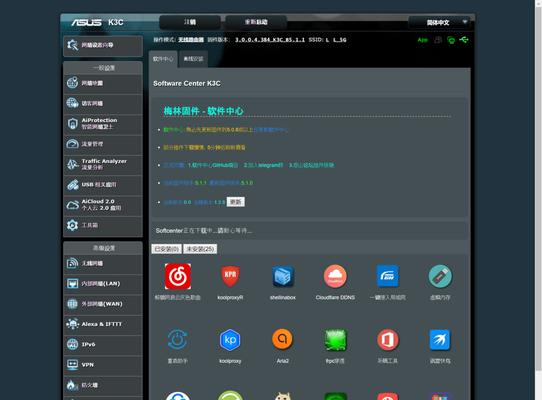Show not-installed plugins tab (25)
The image size is (542, 400).
click(x=200, y=249)
